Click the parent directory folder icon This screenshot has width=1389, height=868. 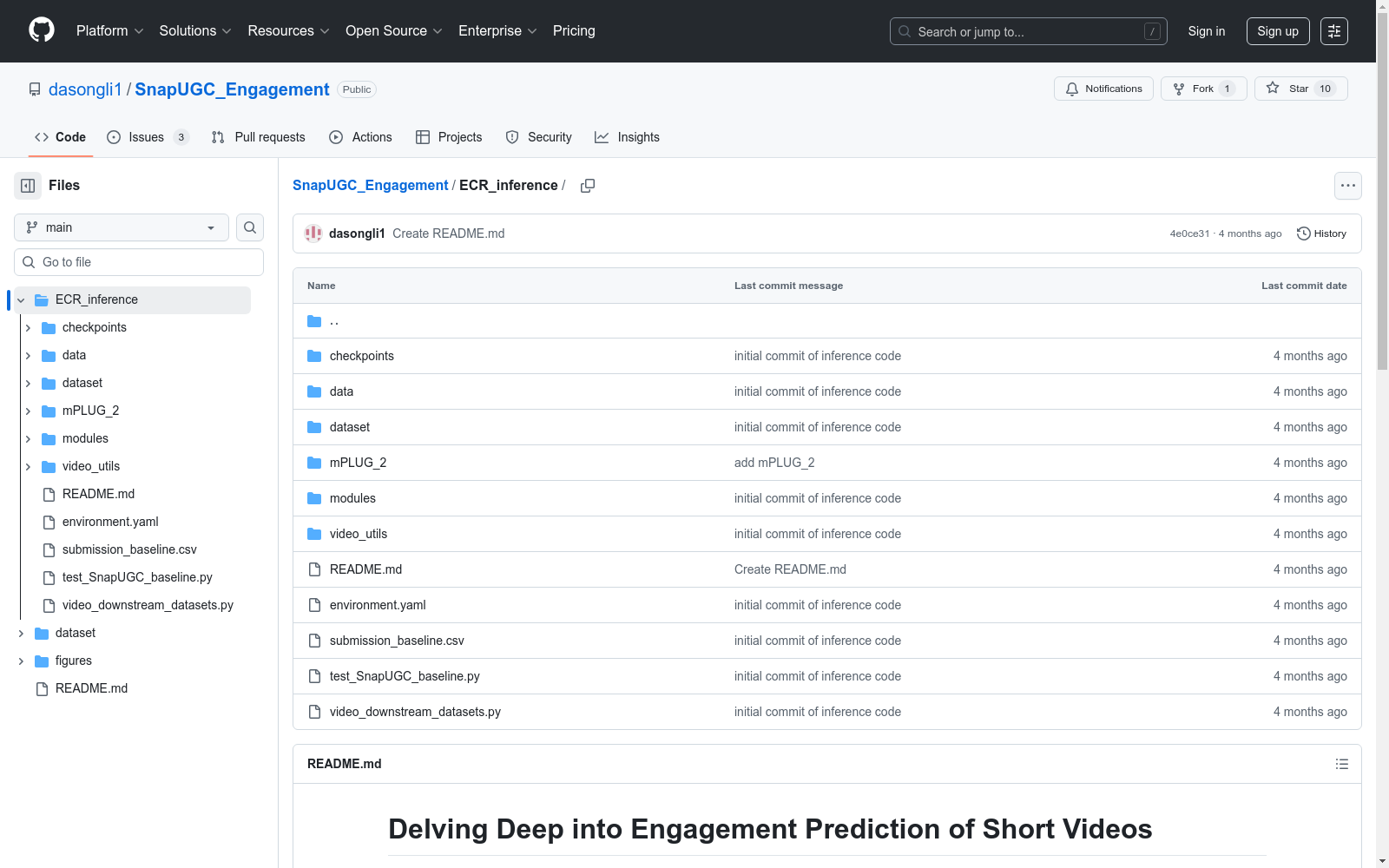pyautogui.click(x=314, y=321)
